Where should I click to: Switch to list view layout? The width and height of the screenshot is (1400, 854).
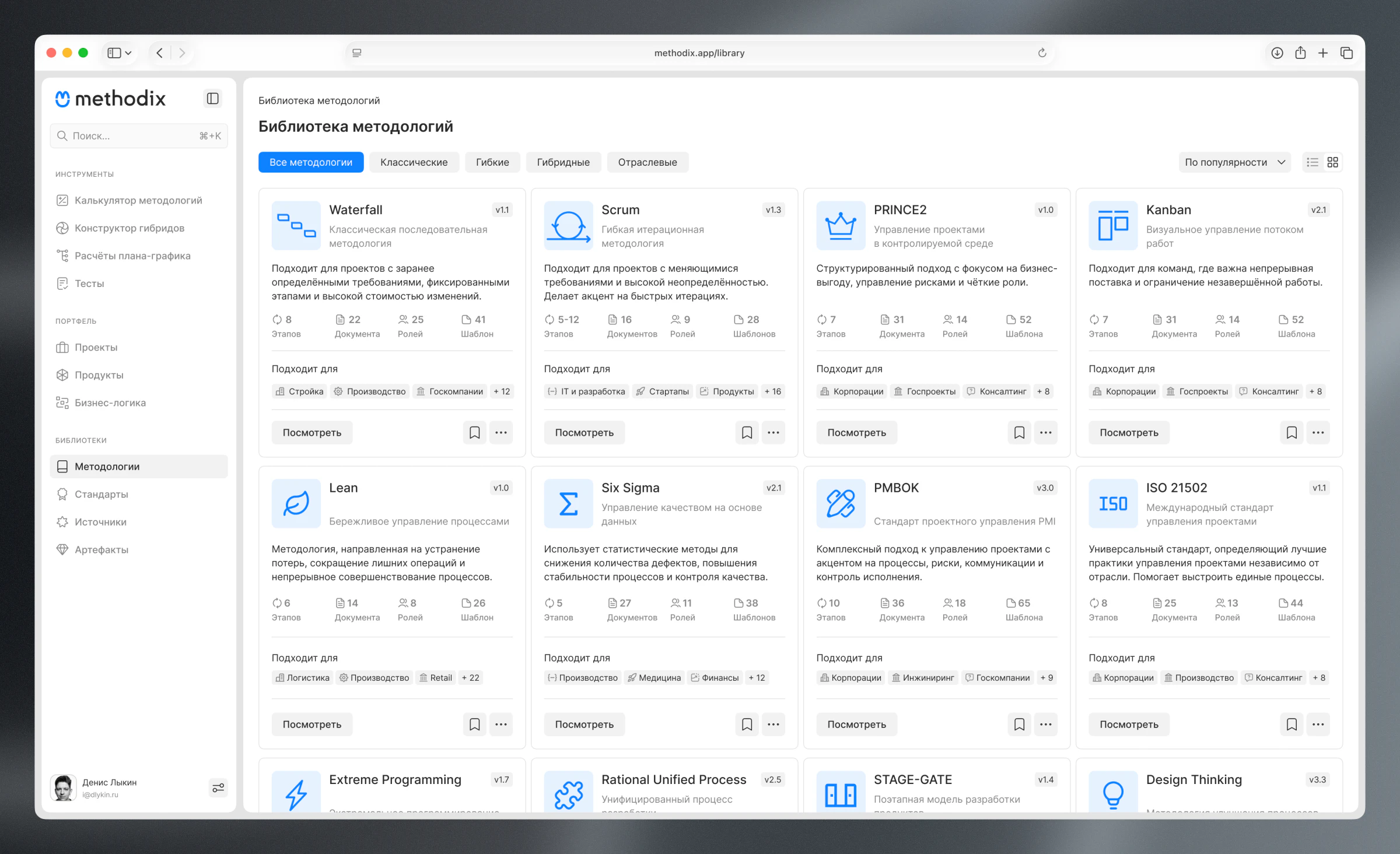point(1312,162)
